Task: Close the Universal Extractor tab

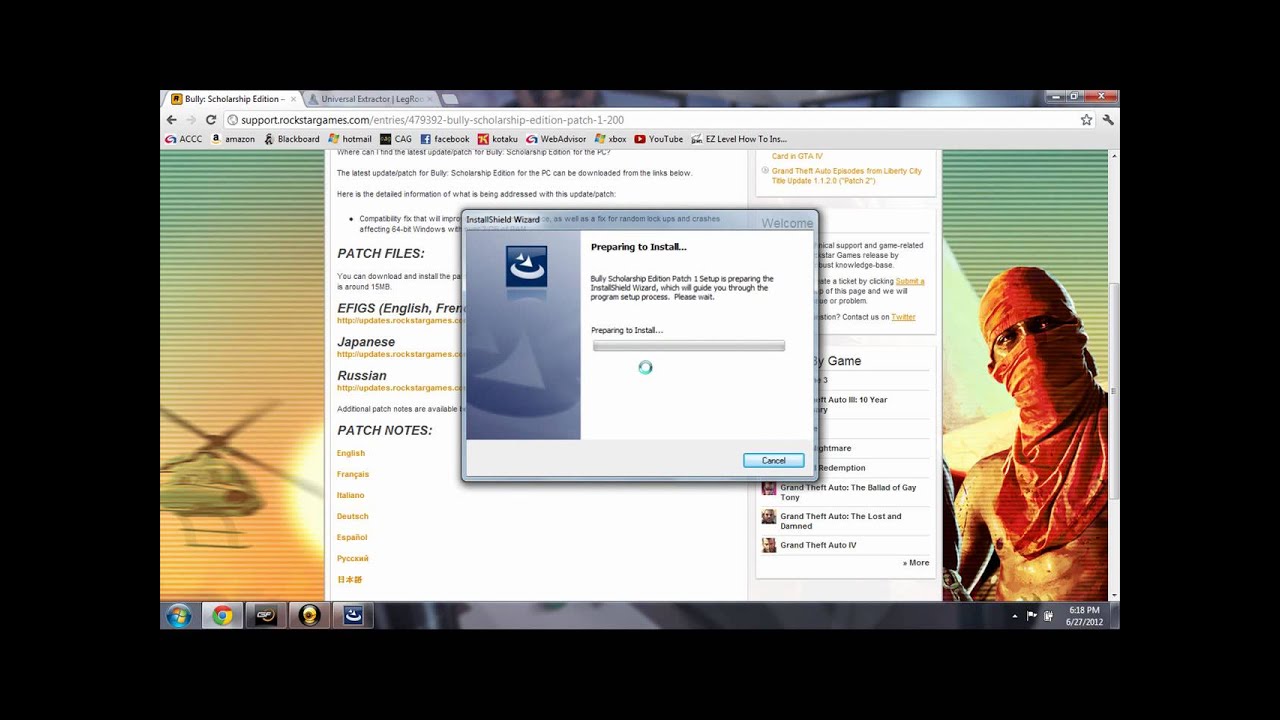Action: [x=430, y=99]
